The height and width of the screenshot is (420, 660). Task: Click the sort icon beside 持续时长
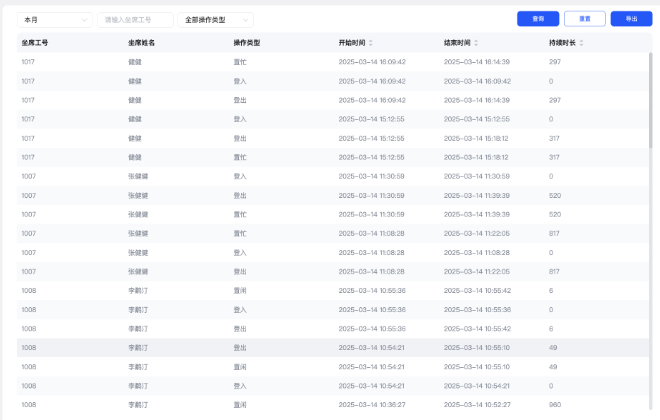click(x=581, y=43)
